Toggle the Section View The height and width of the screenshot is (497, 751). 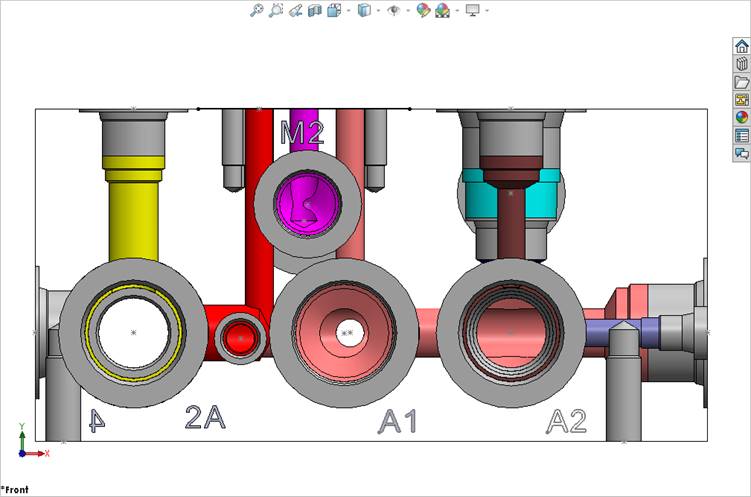click(314, 10)
